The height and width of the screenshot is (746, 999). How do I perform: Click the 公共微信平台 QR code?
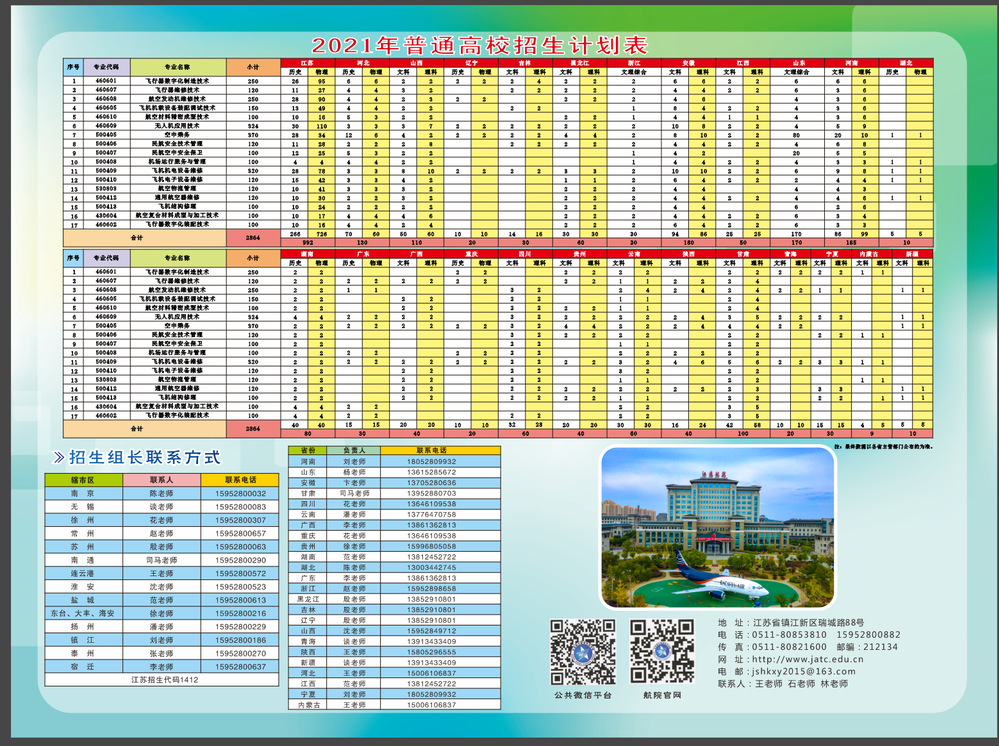tap(583, 652)
